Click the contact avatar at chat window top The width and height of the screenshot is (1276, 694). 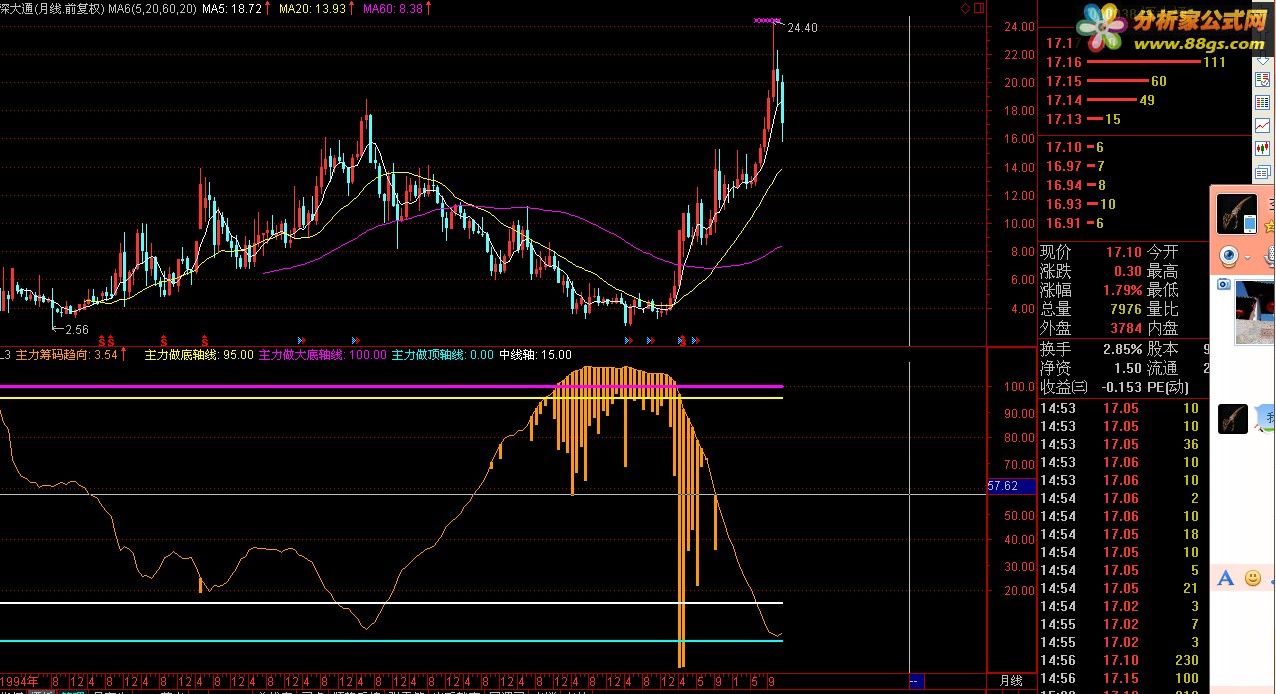click(1236, 214)
